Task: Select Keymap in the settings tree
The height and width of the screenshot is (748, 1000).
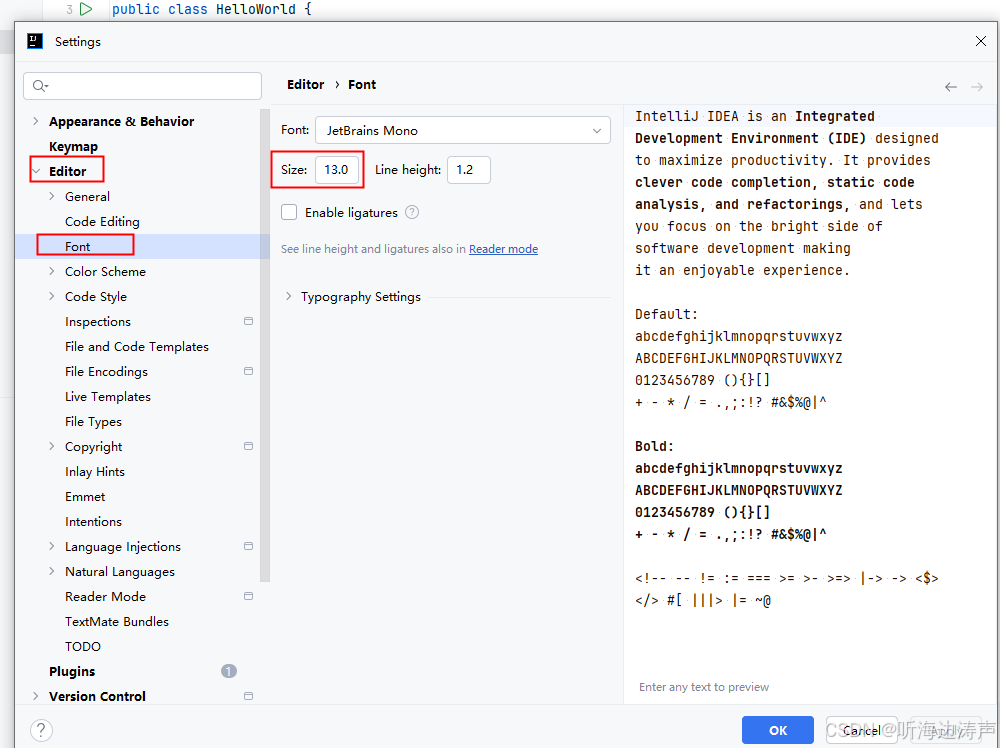Action: pyautogui.click(x=73, y=147)
